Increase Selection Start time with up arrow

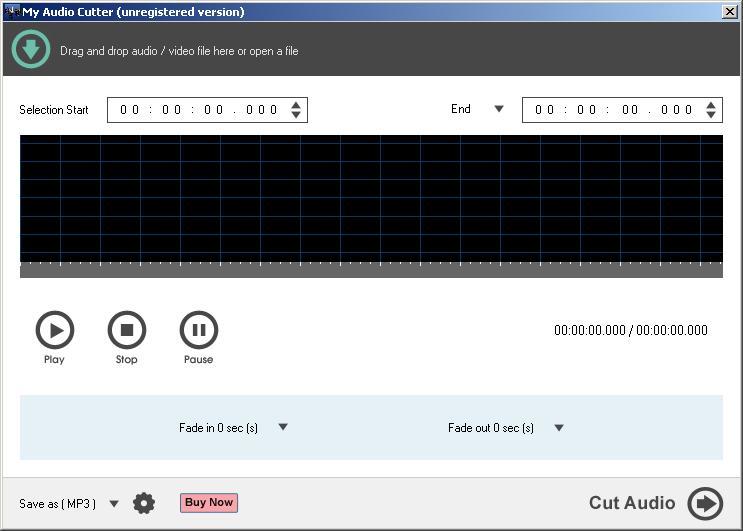pos(296,105)
